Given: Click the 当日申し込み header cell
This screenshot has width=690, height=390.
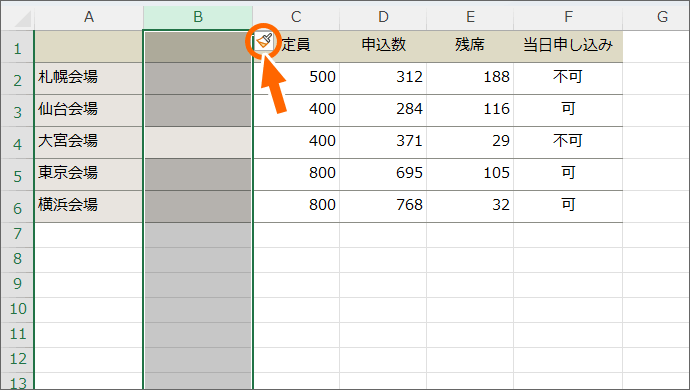Looking at the screenshot, I should 568,47.
